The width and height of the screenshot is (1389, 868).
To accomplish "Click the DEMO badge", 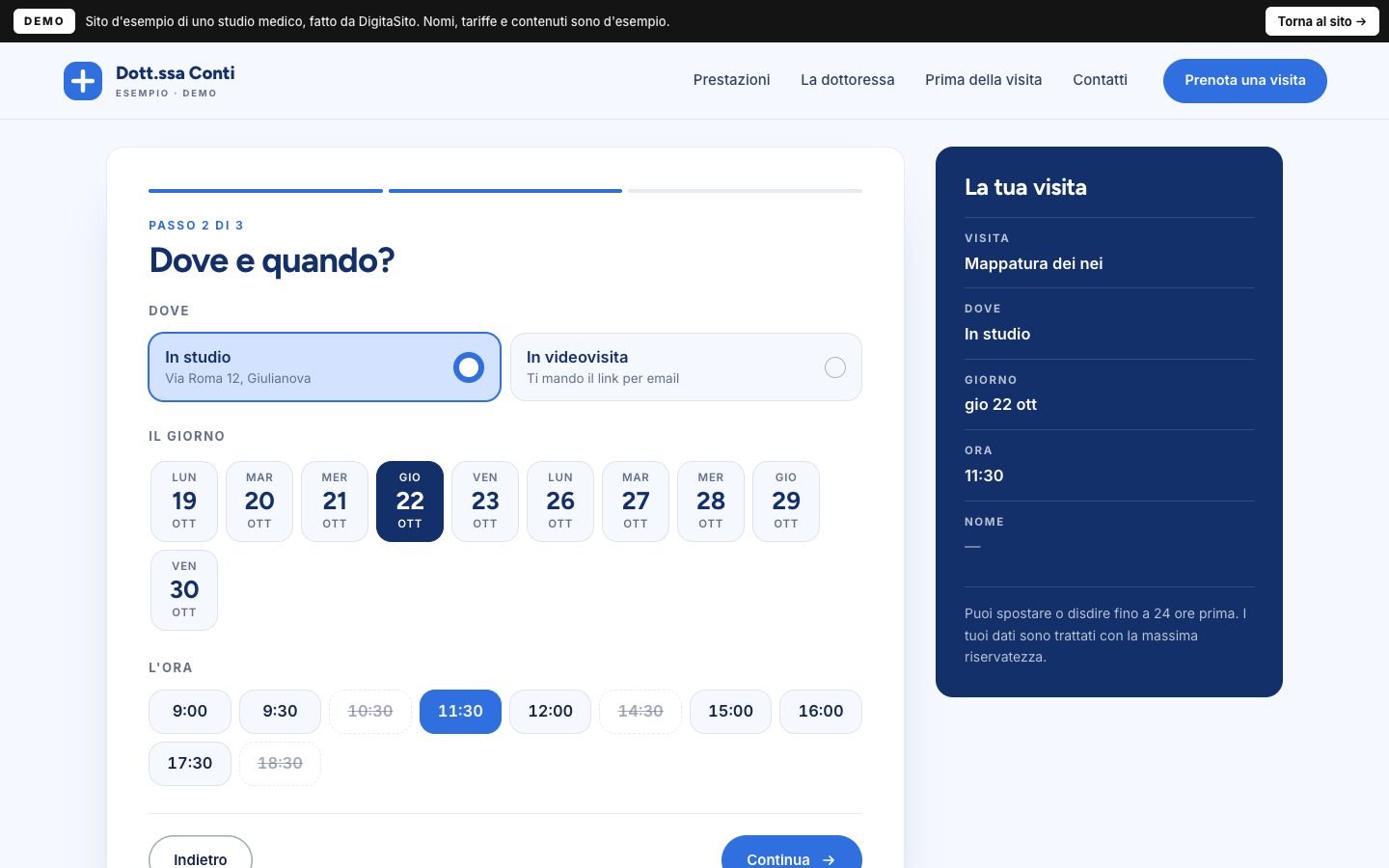I will [x=44, y=21].
